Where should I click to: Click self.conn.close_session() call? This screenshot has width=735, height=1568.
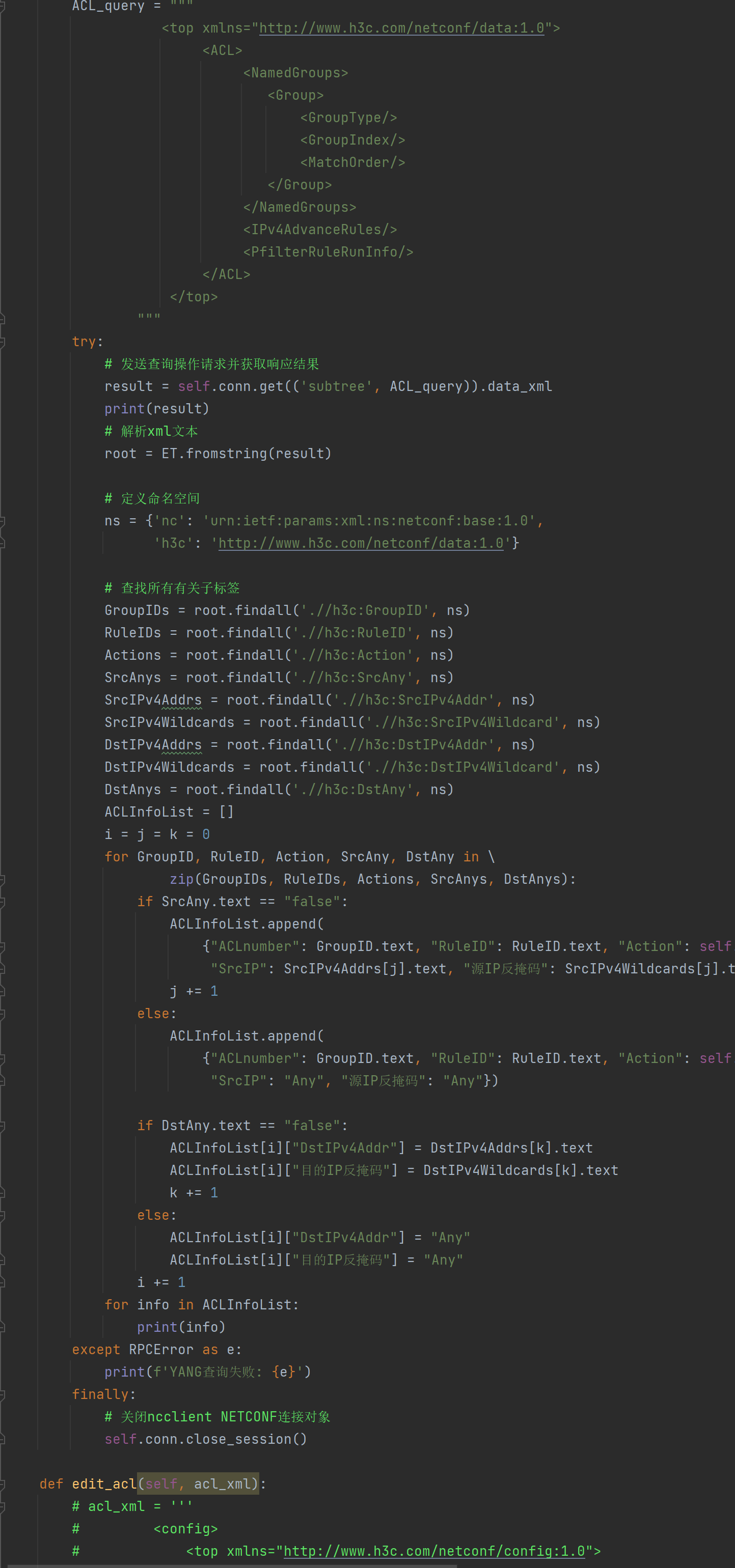pos(206,1440)
